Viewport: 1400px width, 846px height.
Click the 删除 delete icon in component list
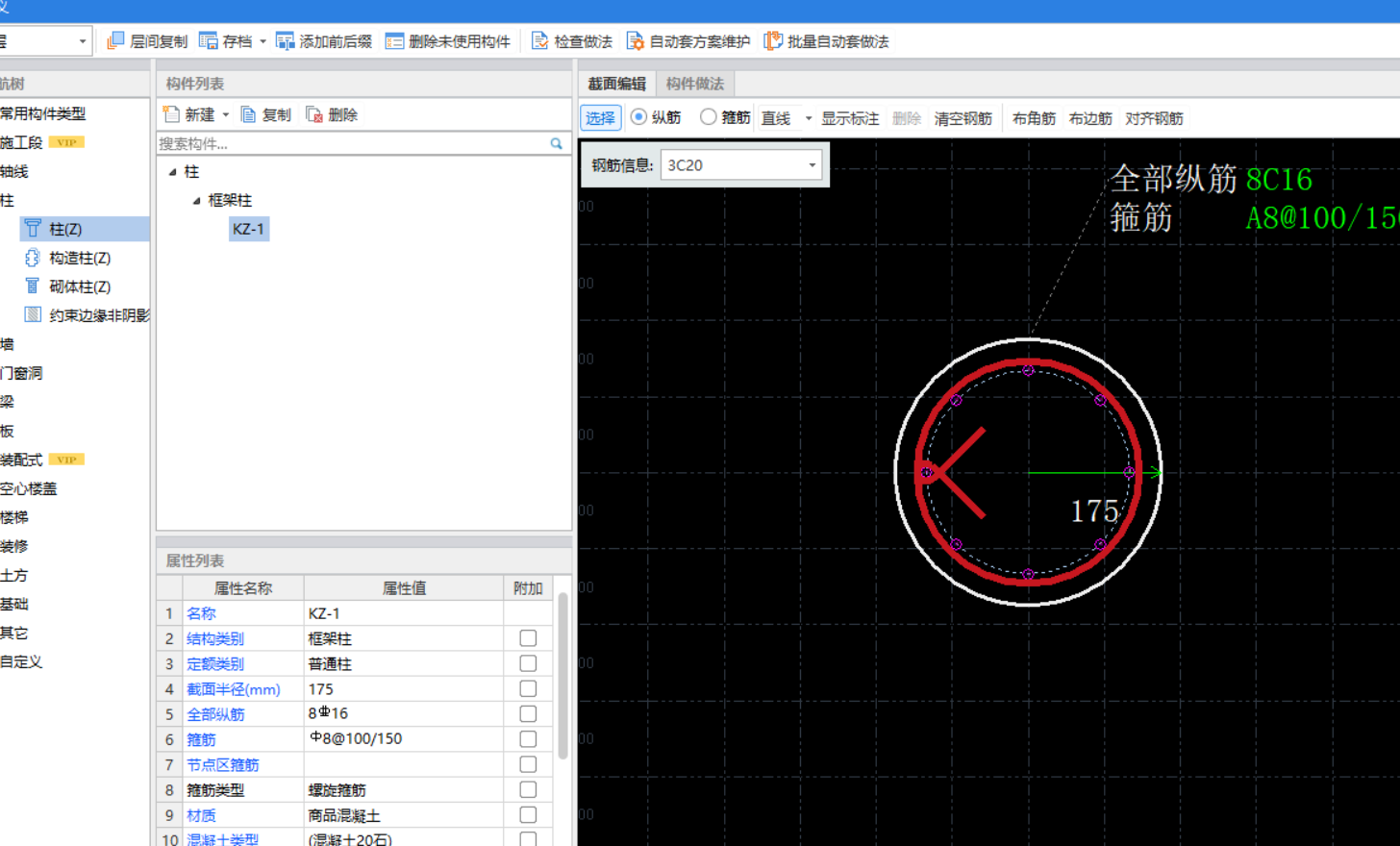[314, 114]
